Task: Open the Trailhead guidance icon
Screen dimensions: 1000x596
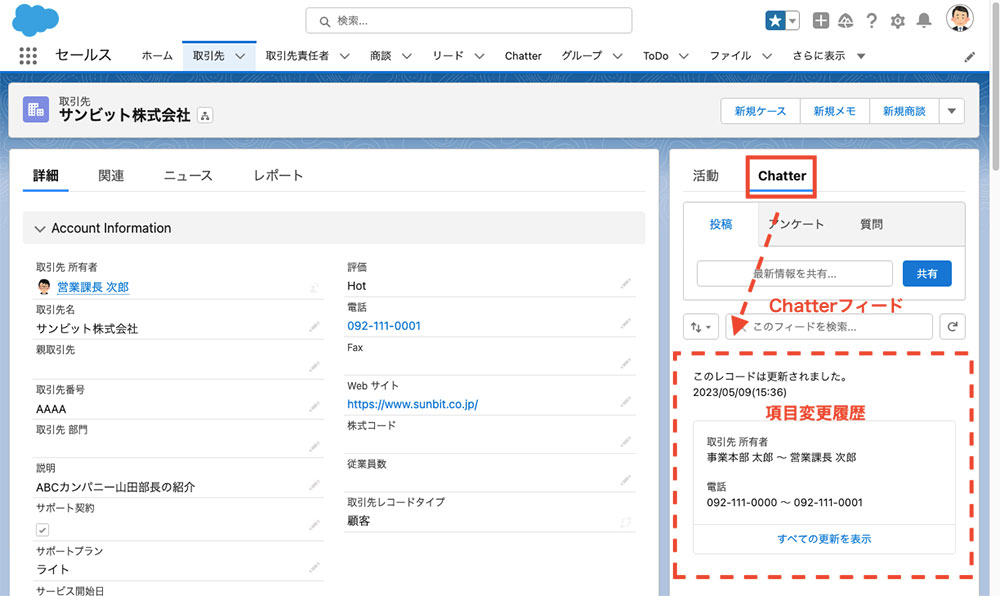Action: point(846,21)
